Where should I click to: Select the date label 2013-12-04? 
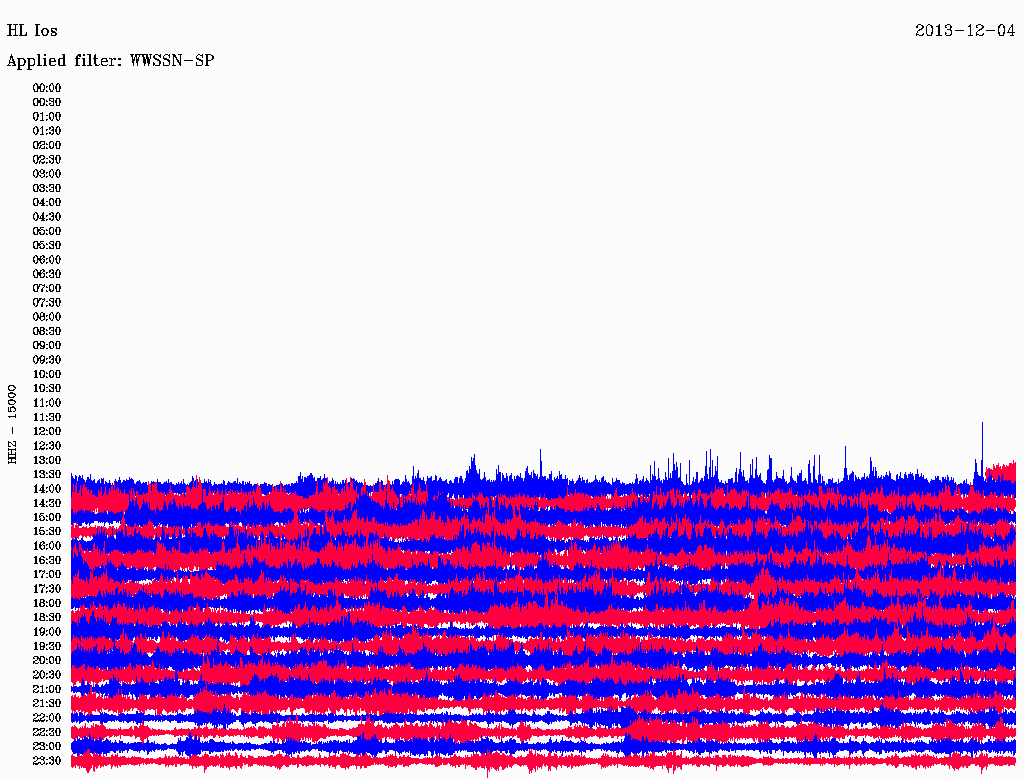[965, 31]
